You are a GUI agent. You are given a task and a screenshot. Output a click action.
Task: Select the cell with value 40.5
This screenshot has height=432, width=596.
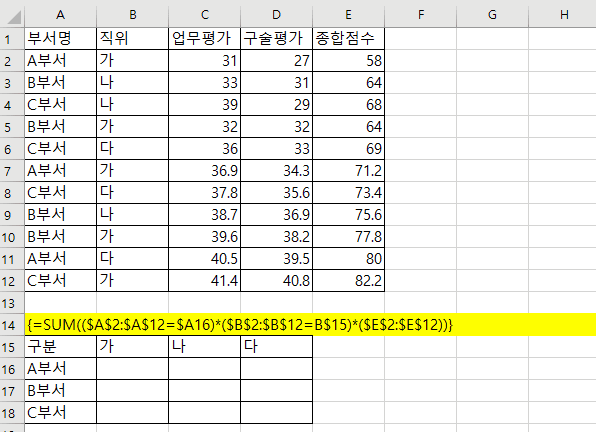204,259
